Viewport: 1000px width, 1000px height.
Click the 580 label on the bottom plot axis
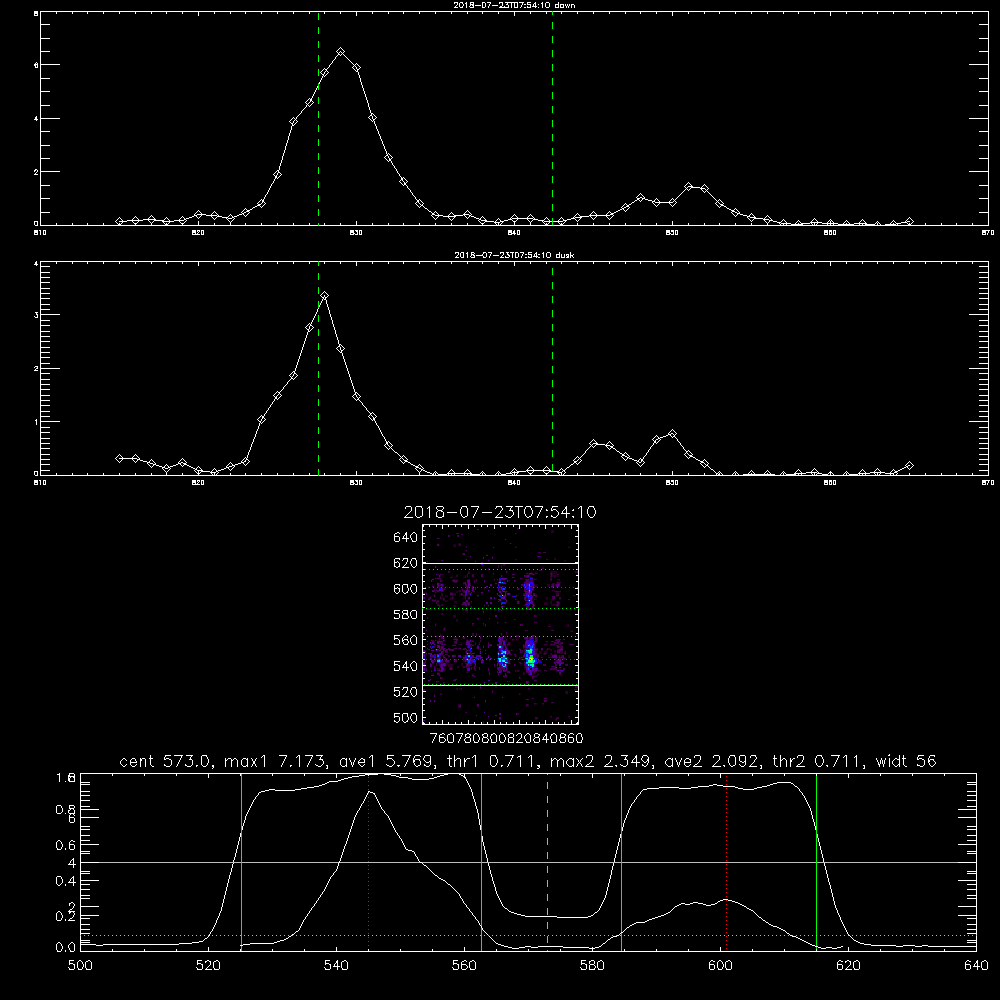tap(592, 966)
